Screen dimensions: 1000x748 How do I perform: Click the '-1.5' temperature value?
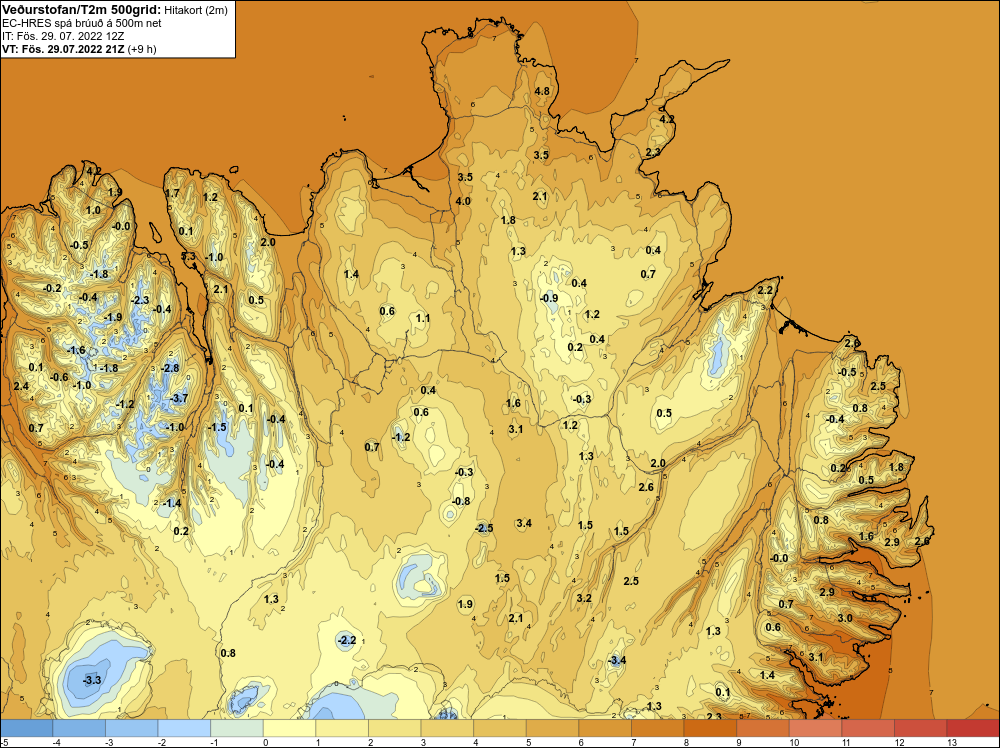(x=217, y=427)
